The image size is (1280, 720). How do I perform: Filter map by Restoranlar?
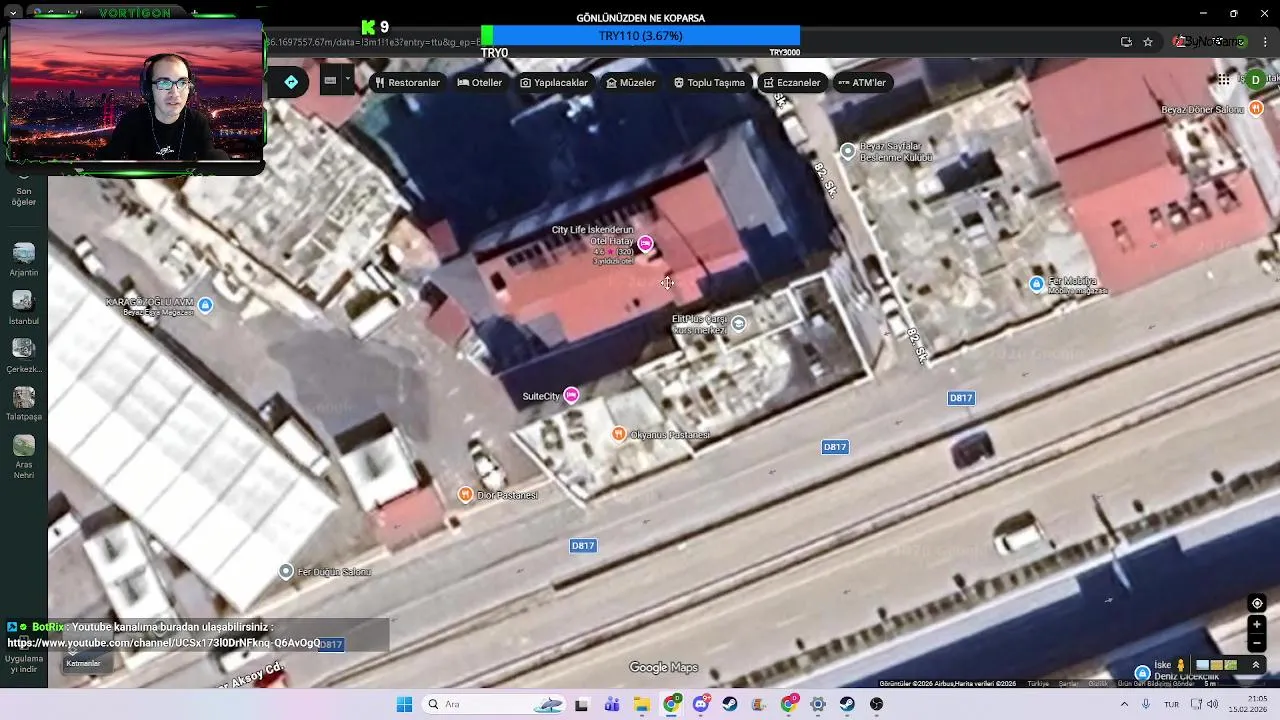pos(407,83)
